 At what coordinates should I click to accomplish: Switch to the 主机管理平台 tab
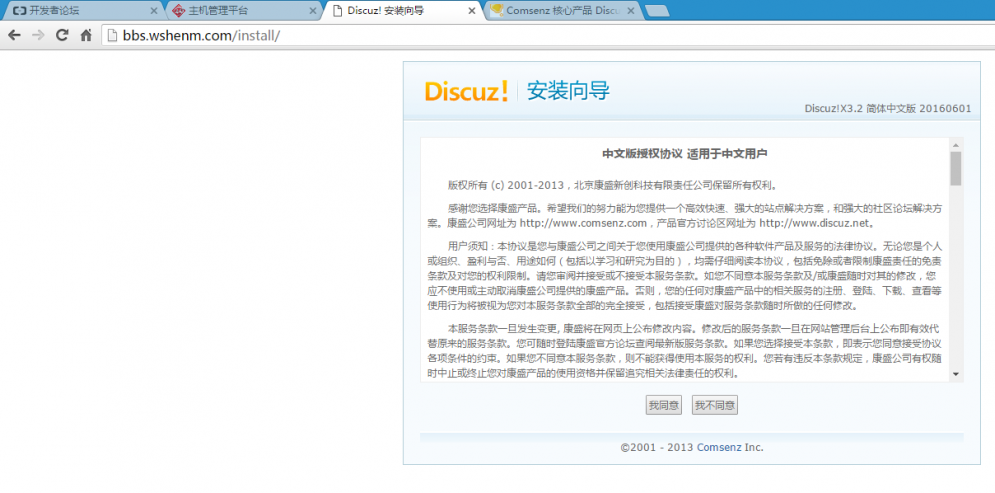pyautogui.click(x=244, y=11)
